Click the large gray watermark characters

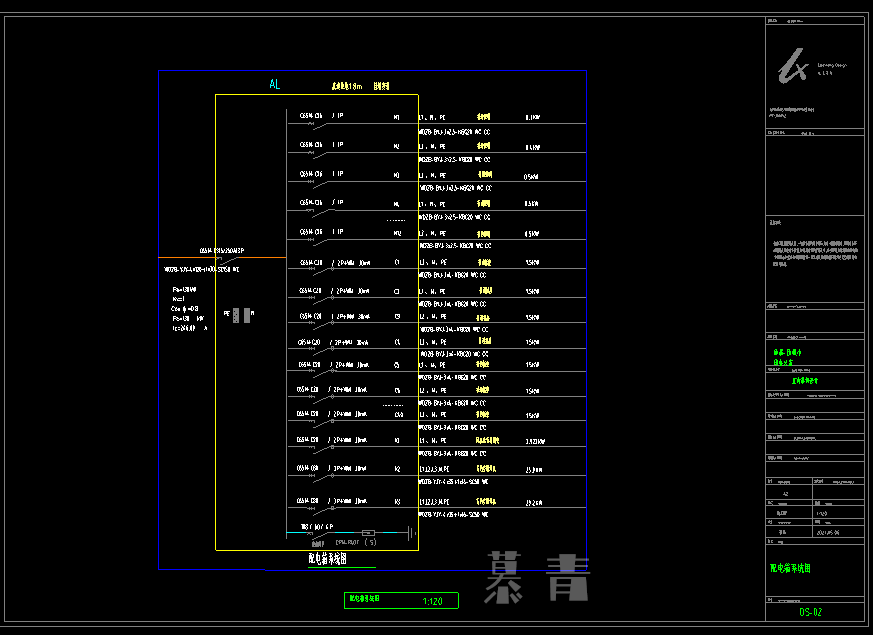[537, 577]
